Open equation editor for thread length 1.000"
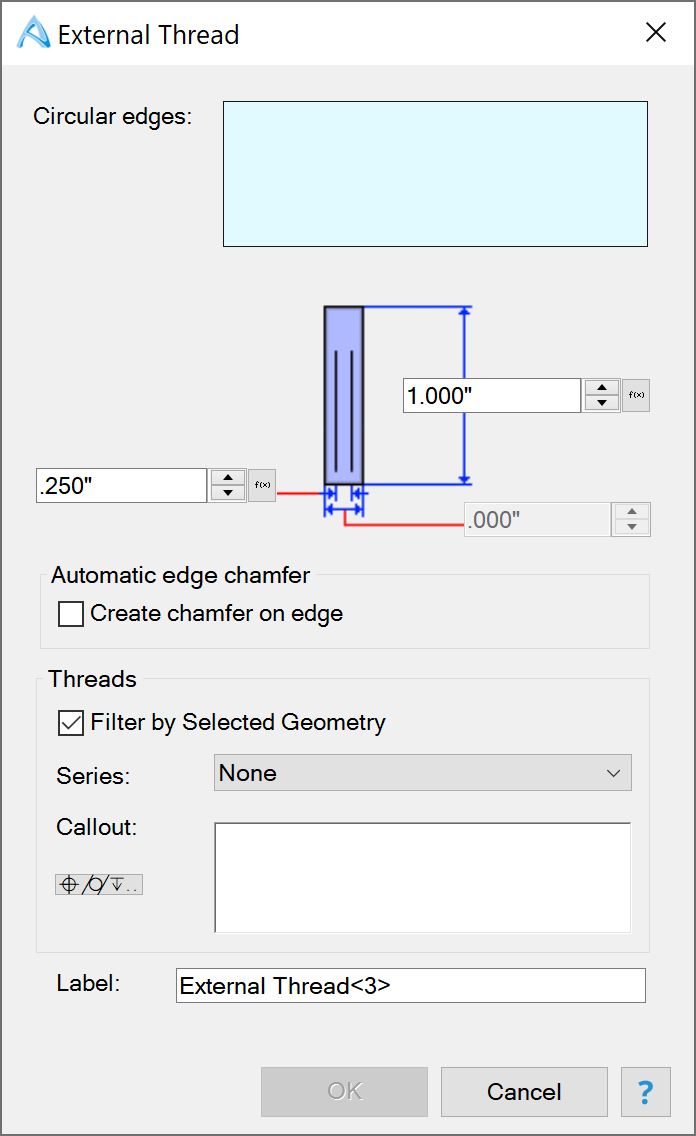Viewport: 696px width, 1136px height. [636, 396]
